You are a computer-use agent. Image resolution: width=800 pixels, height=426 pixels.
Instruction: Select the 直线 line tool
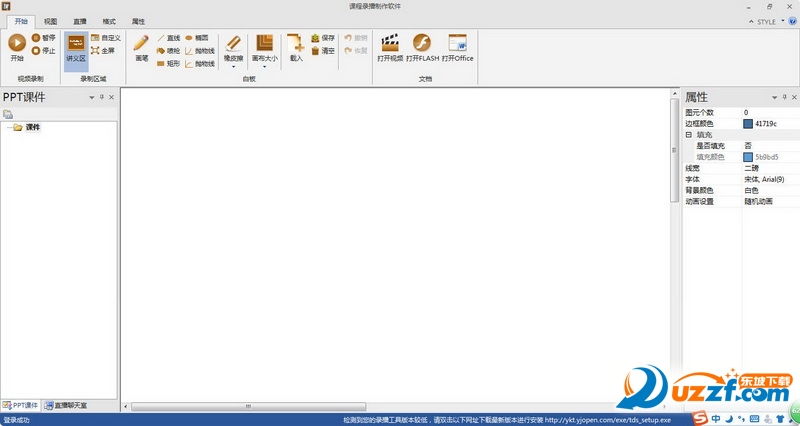pos(168,38)
